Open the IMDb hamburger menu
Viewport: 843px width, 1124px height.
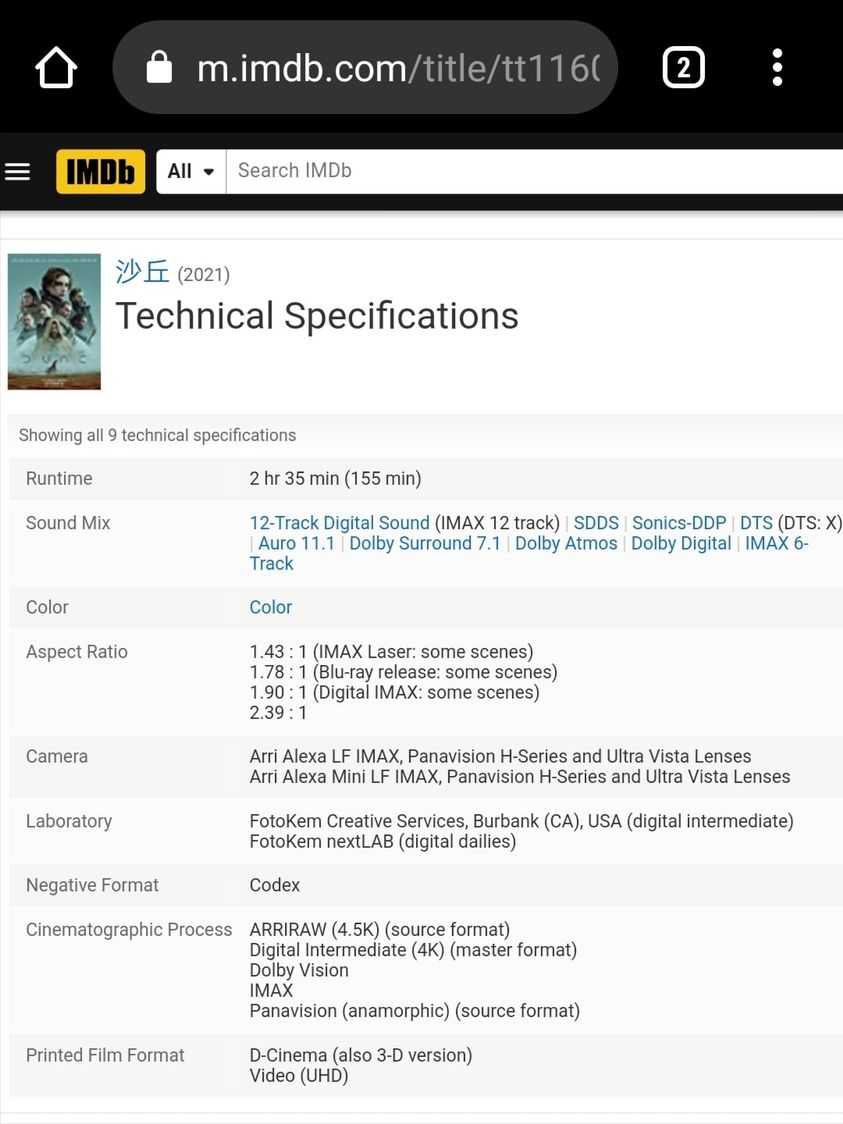[18, 172]
